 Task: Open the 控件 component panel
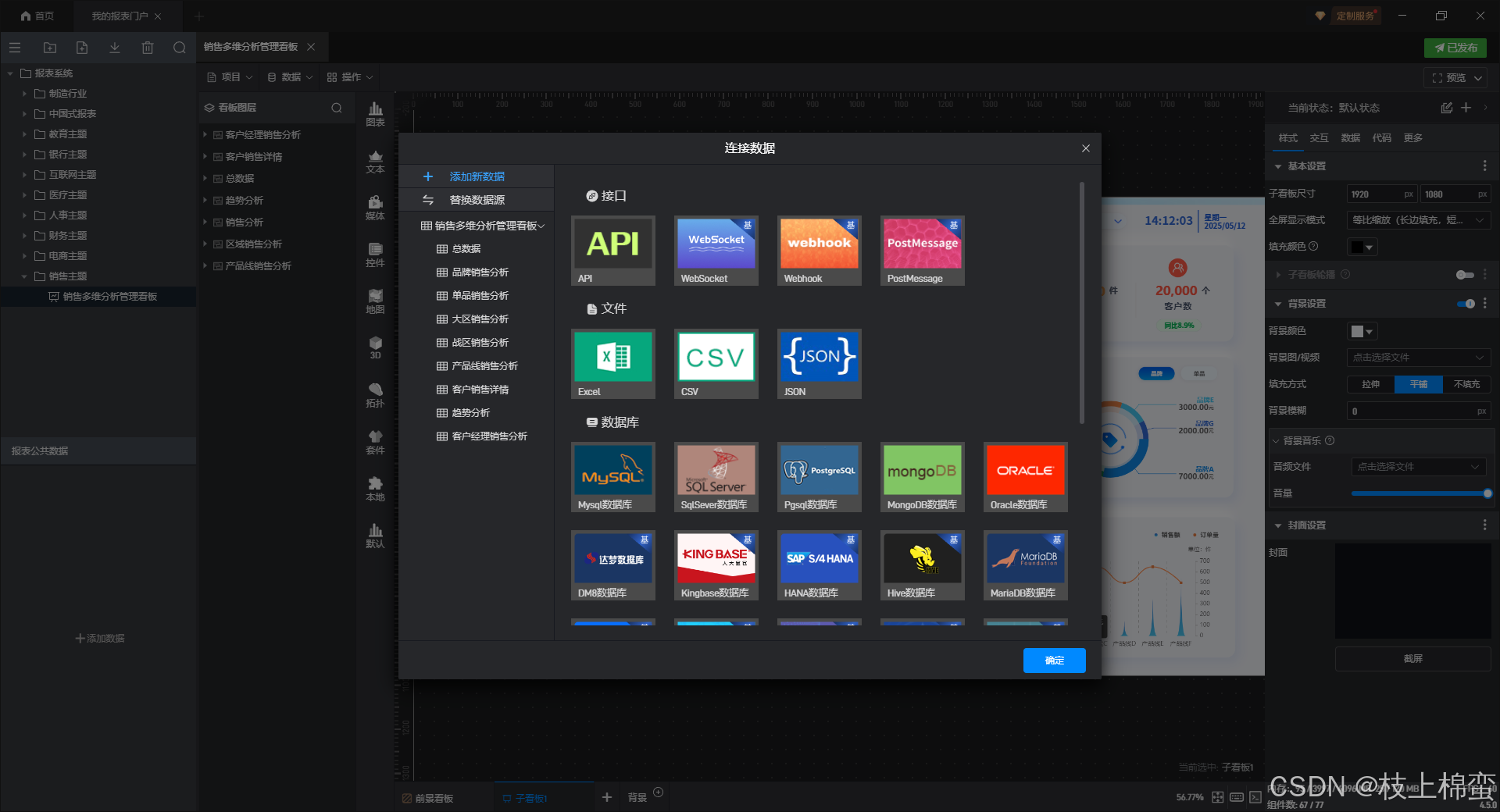tap(375, 255)
